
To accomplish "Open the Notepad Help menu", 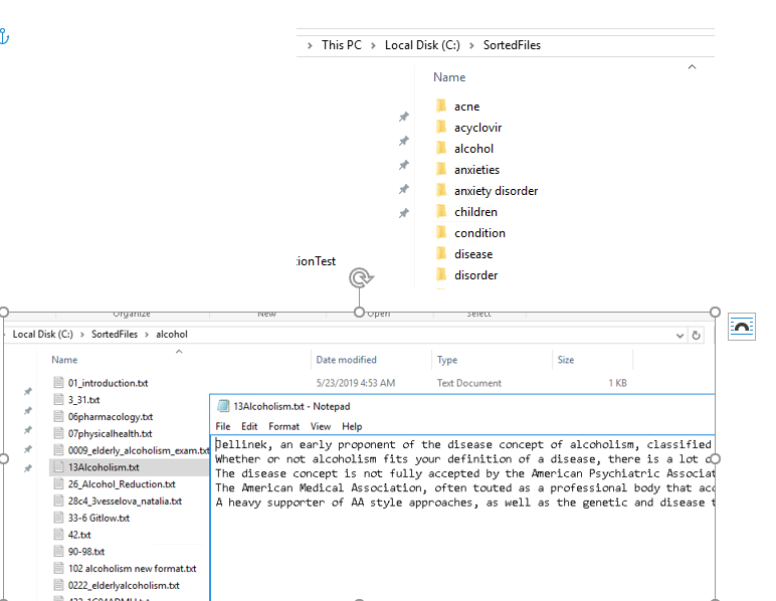I will [x=352, y=426].
